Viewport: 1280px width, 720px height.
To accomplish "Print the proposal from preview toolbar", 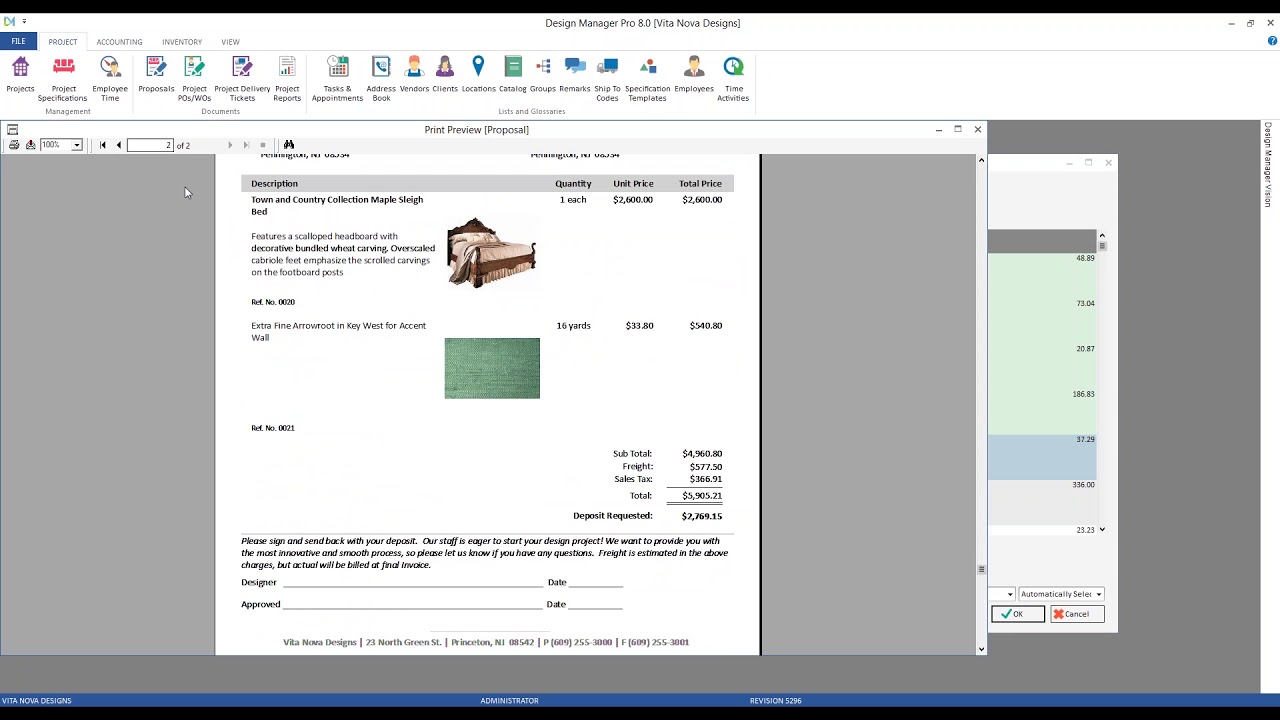I will pyautogui.click(x=14, y=145).
